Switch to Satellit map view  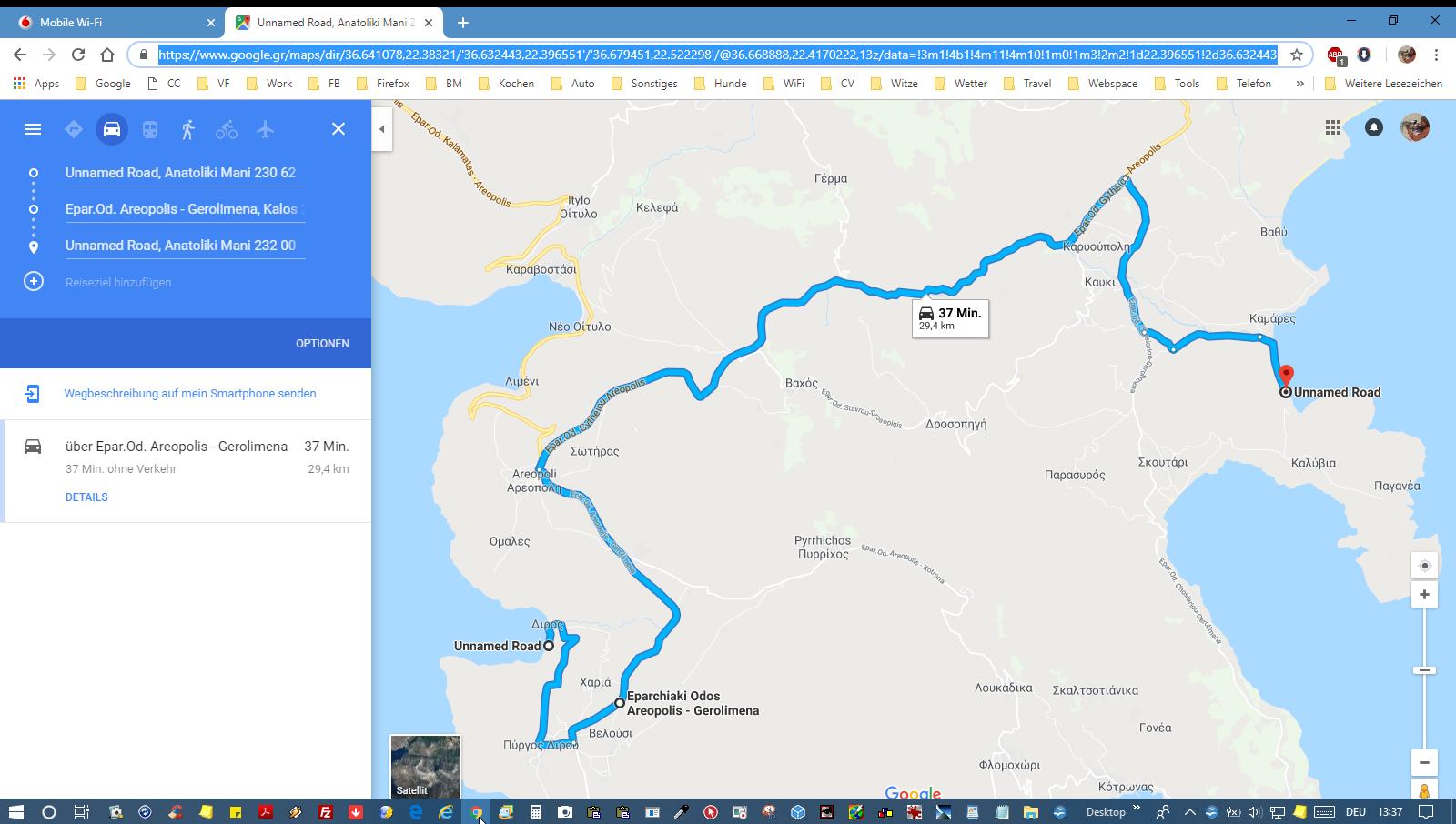[425, 768]
